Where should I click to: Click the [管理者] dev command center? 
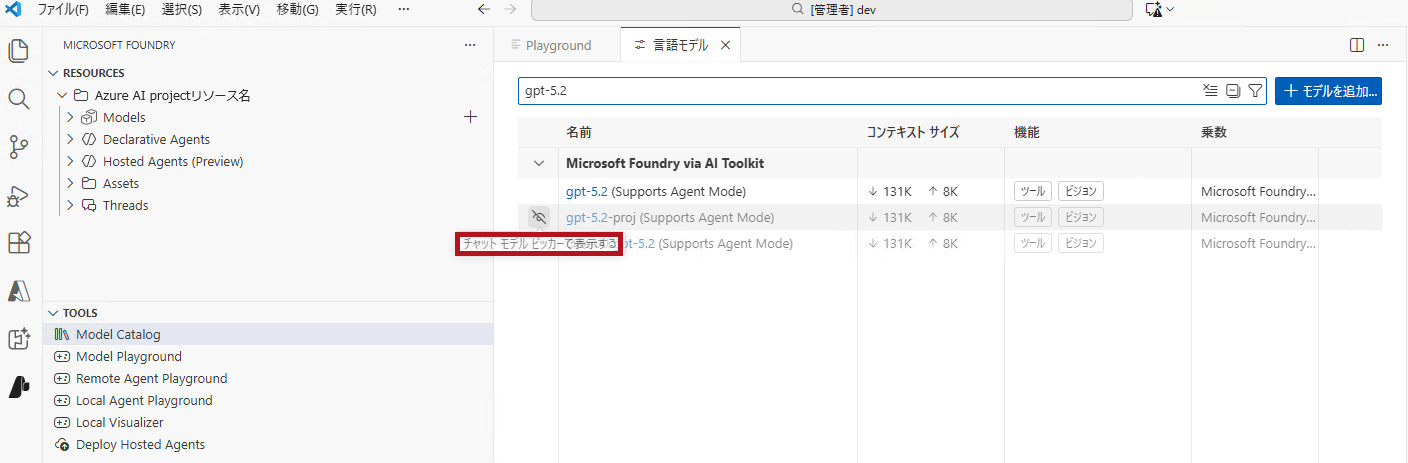coord(831,9)
